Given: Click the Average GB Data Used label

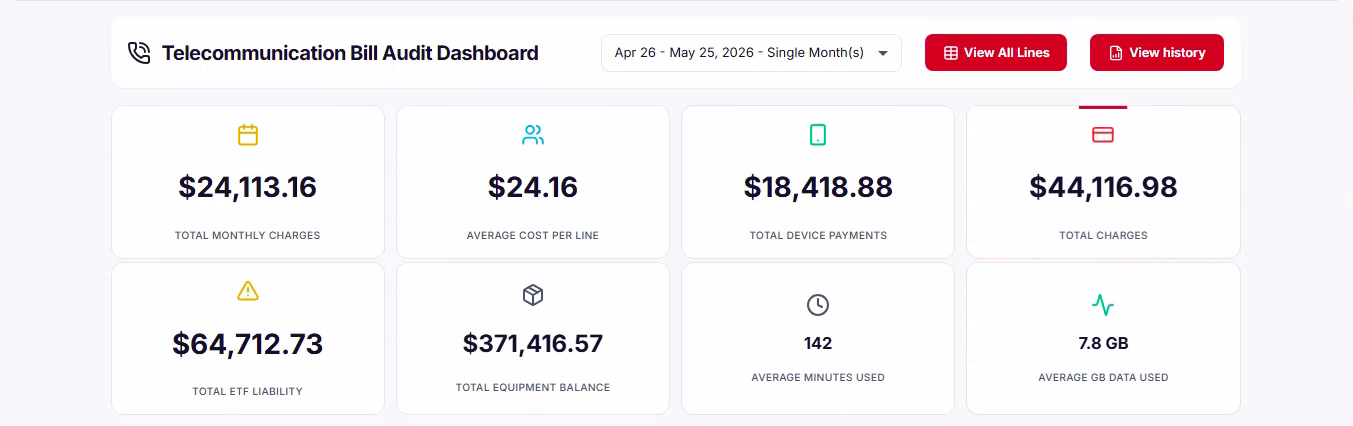Looking at the screenshot, I should pyautogui.click(x=1103, y=378).
